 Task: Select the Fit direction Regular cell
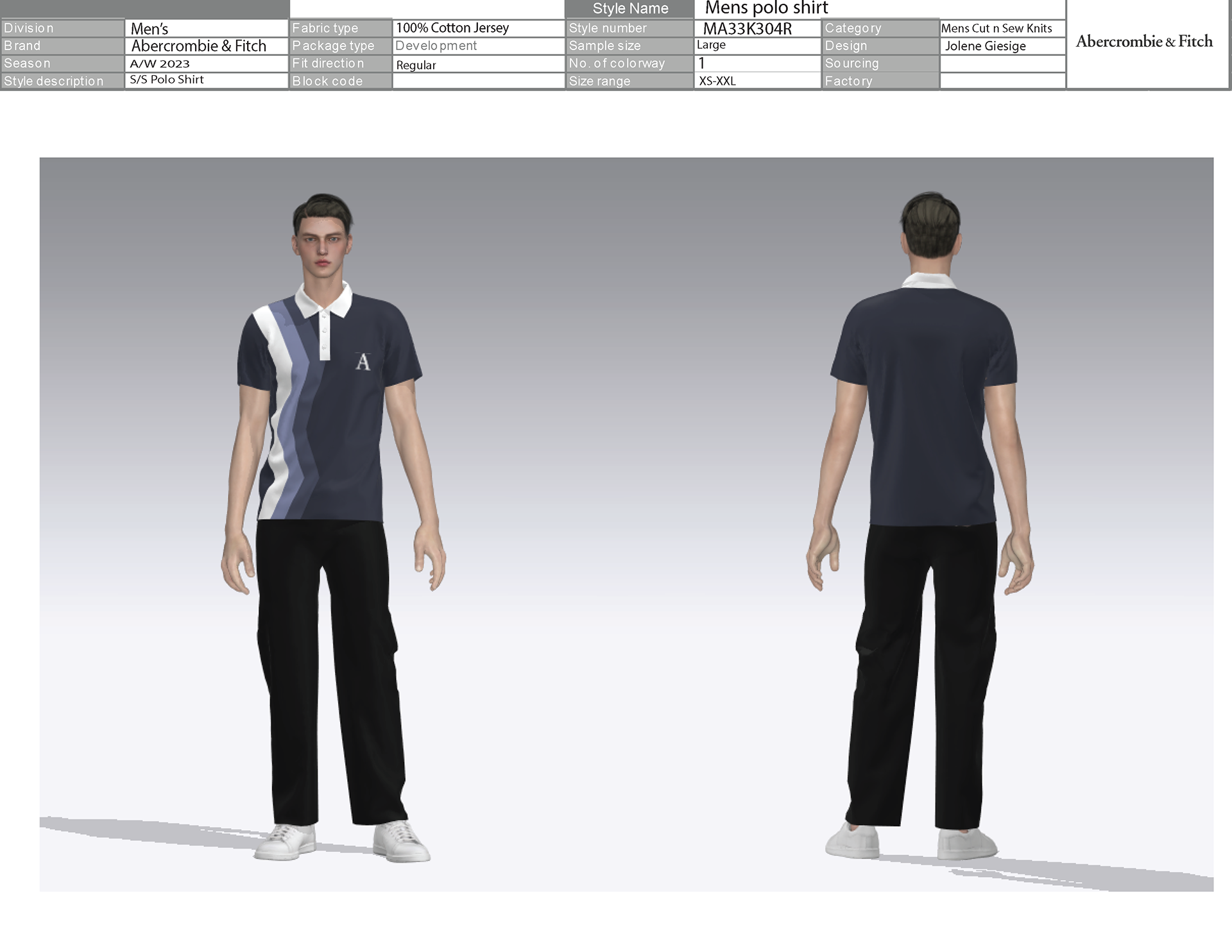pos(416,65)
